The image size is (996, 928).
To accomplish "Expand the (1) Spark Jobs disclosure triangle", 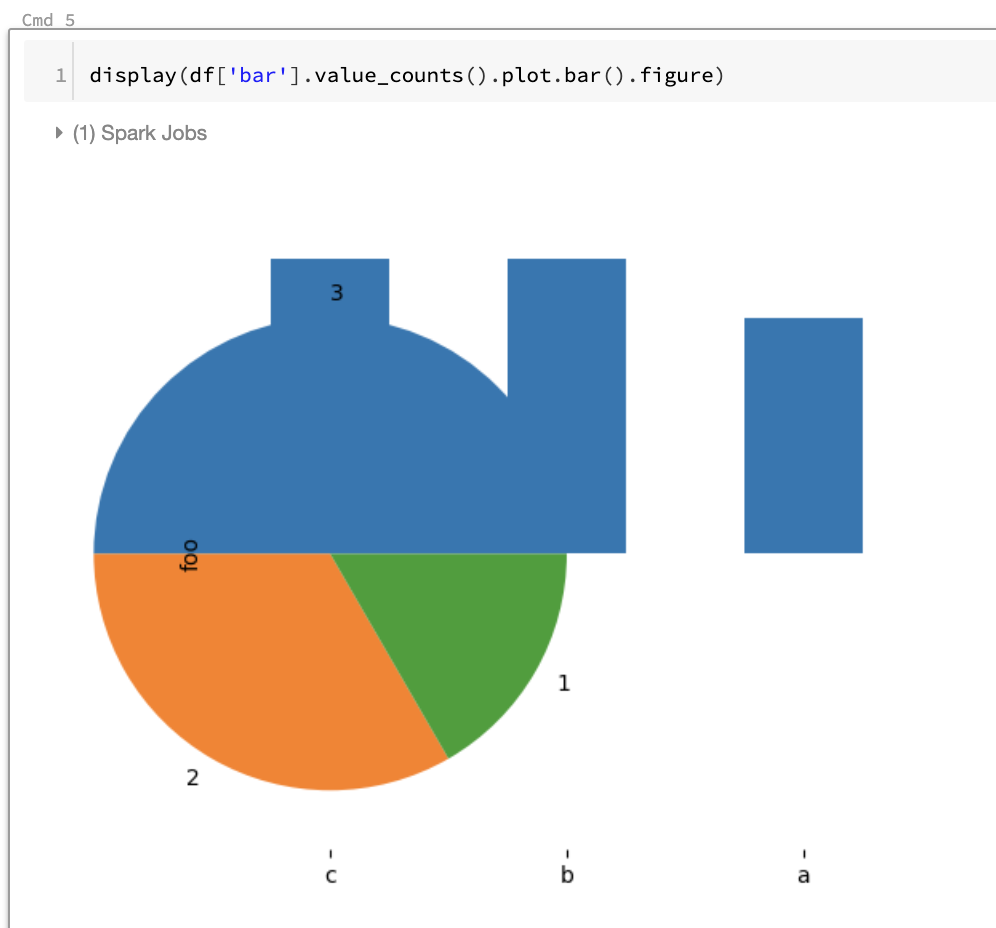I will coord(58,132).
